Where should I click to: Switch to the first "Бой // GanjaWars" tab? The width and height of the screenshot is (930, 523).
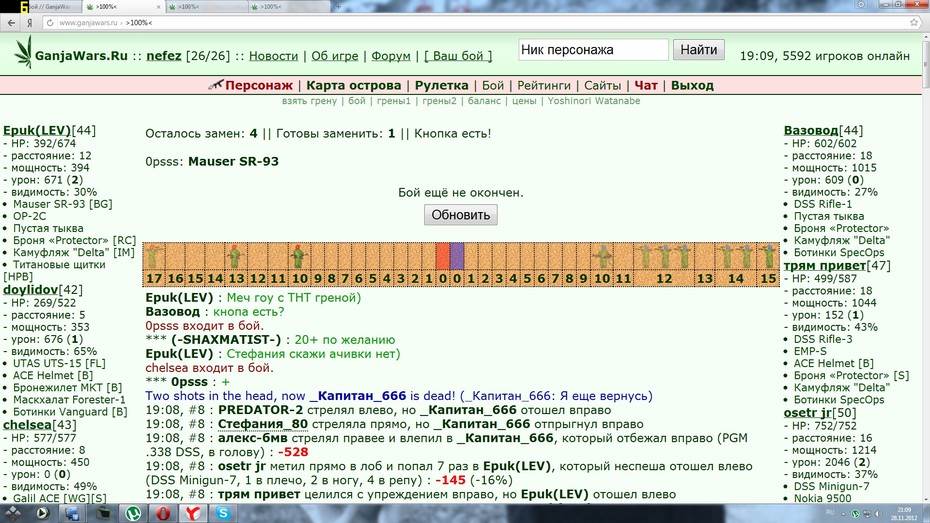pyautogui.click(x=50, y=7)
